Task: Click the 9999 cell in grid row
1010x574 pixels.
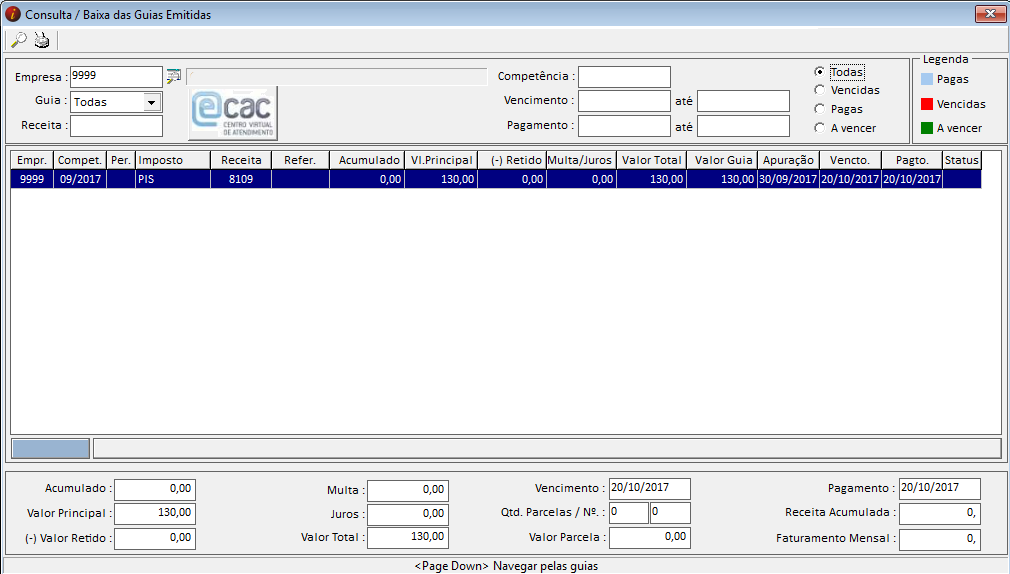Action: point(32,179)
